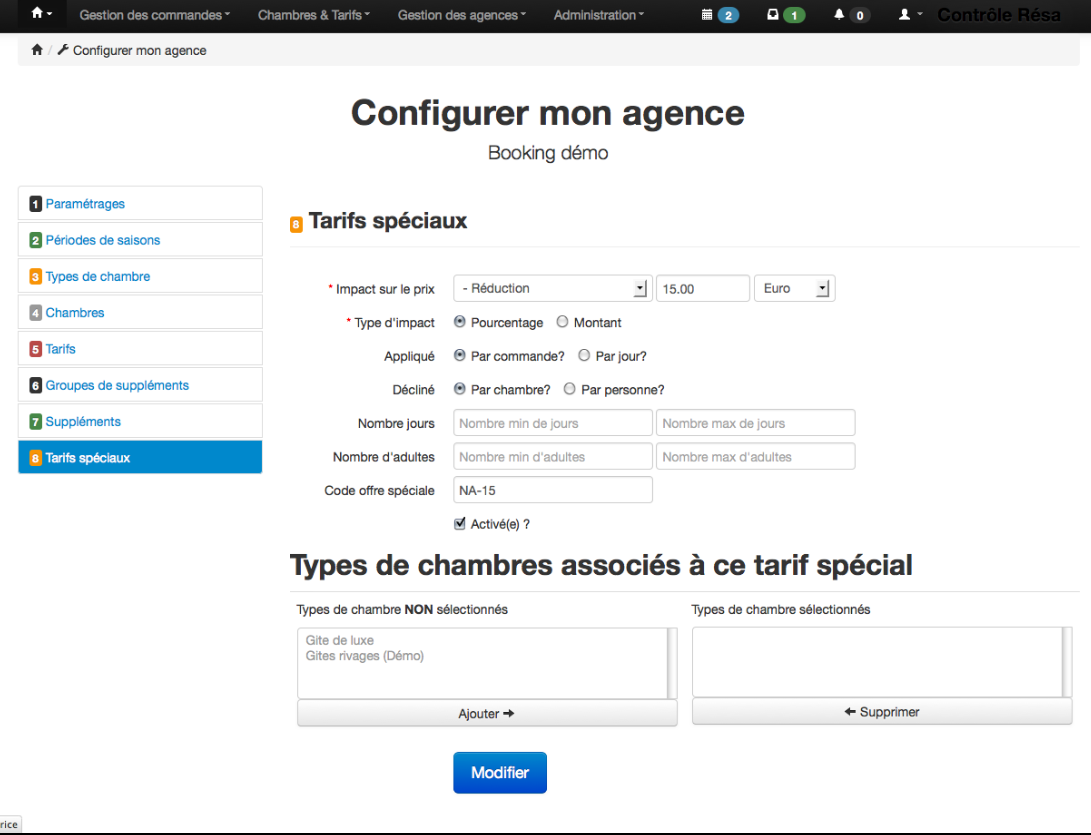The image size is (1091, 835).
Task: Click the orange 8 icon beside Tarifs spéciaux heading
Action: 296,222
